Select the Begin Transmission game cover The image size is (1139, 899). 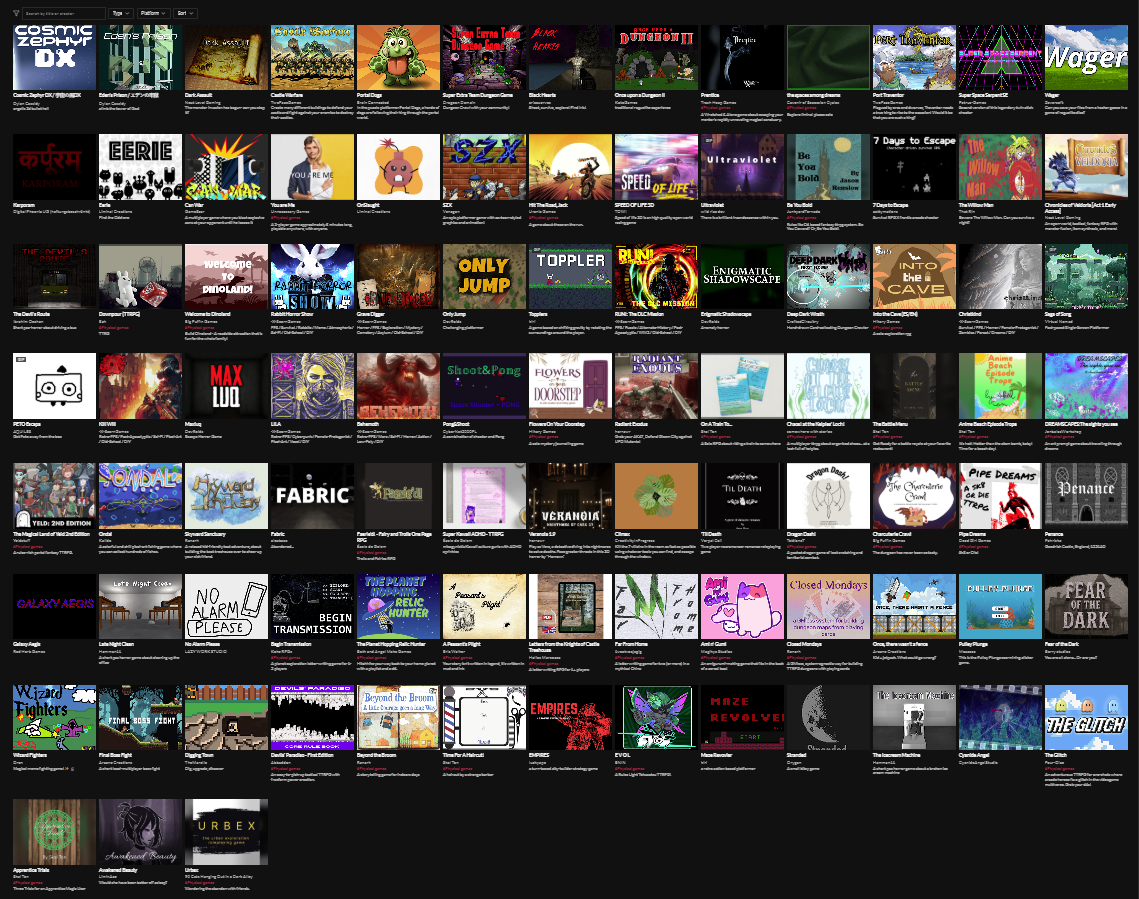pos(312,606)
